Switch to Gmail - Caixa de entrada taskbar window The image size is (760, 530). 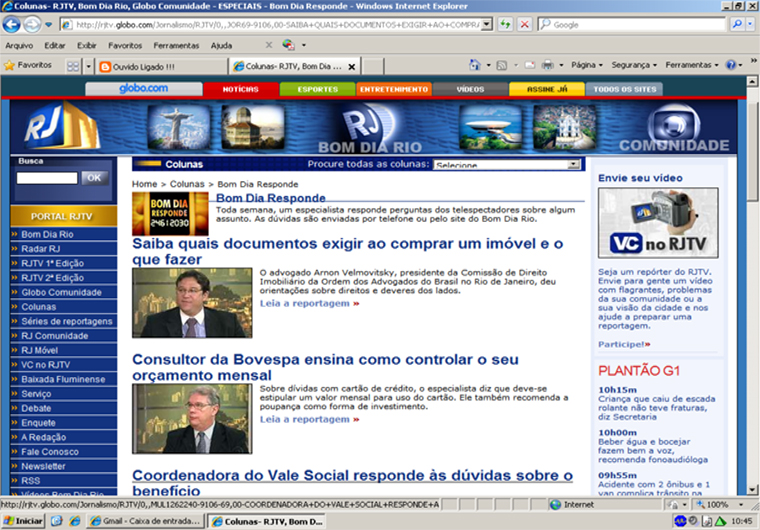145,521
